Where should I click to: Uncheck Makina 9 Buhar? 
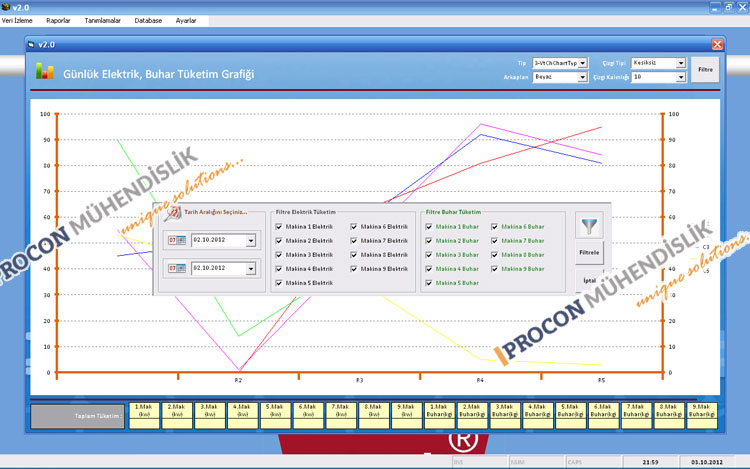(x=495, y=269)
